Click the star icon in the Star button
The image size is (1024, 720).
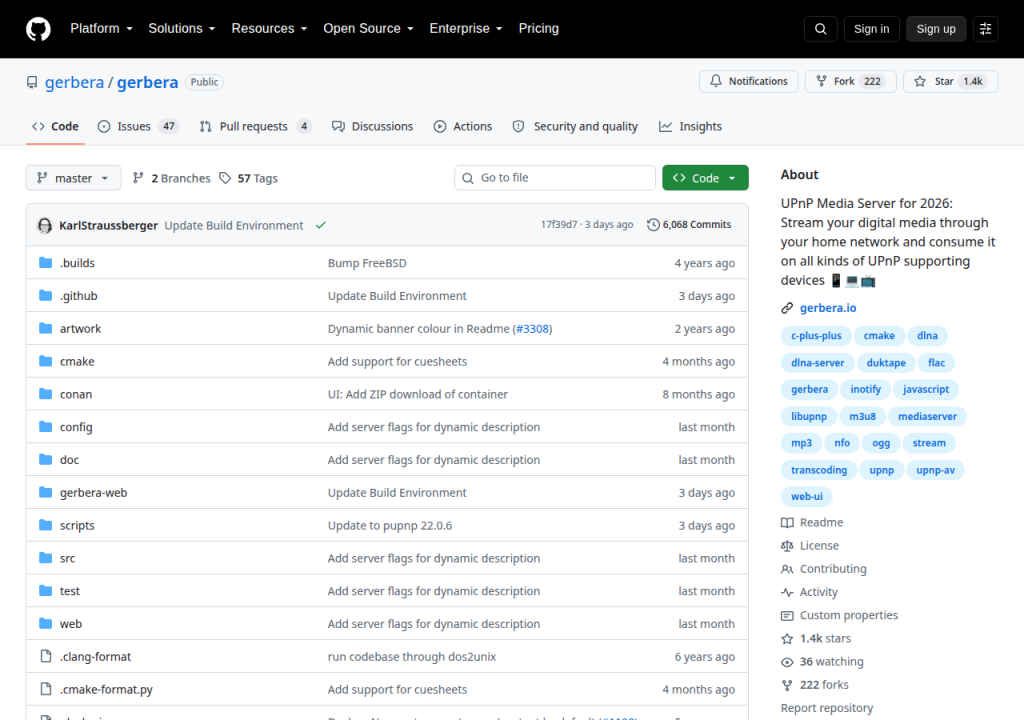tap(920, 82)
